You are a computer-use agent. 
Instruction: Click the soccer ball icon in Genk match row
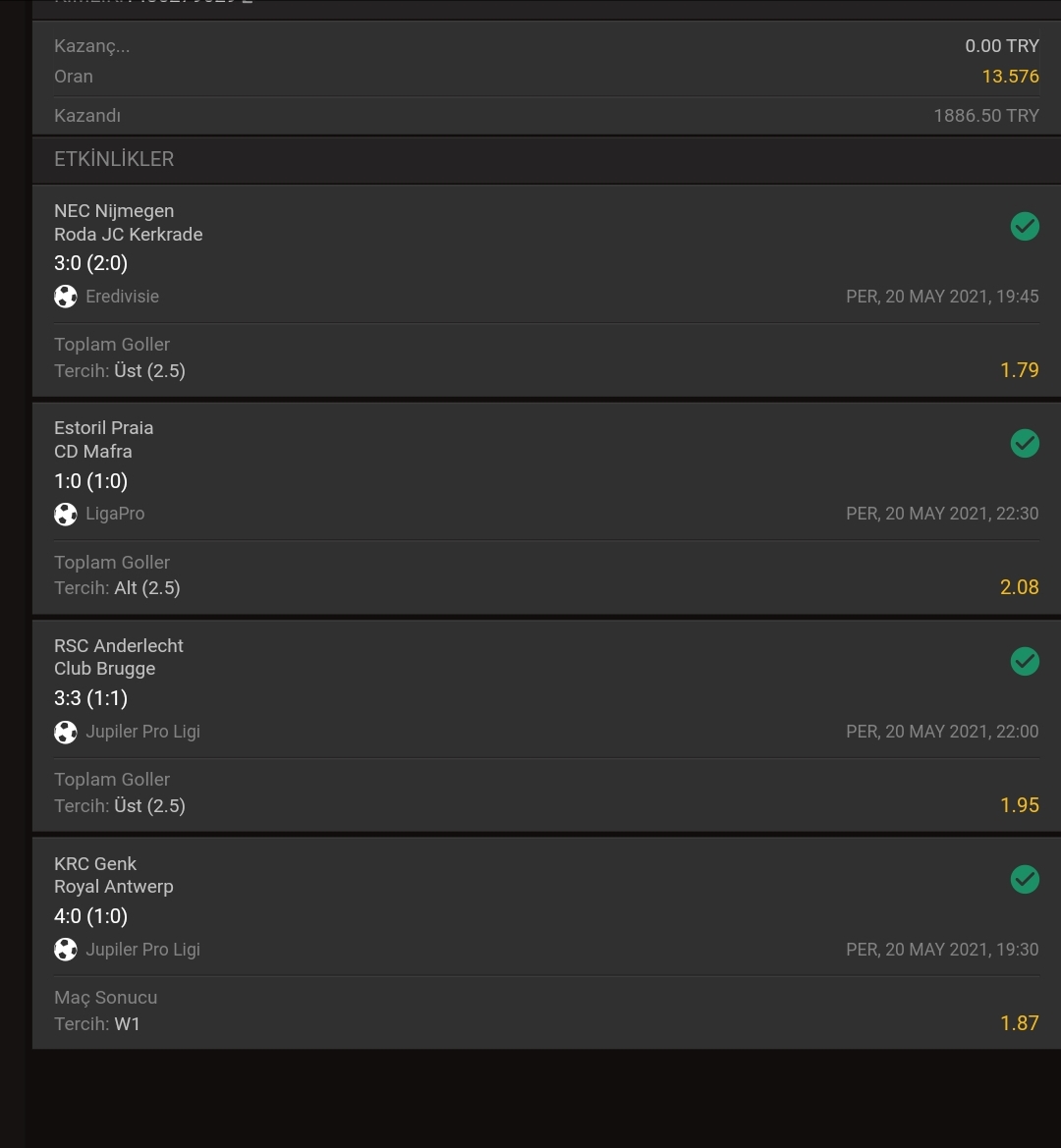pos(65,950)
